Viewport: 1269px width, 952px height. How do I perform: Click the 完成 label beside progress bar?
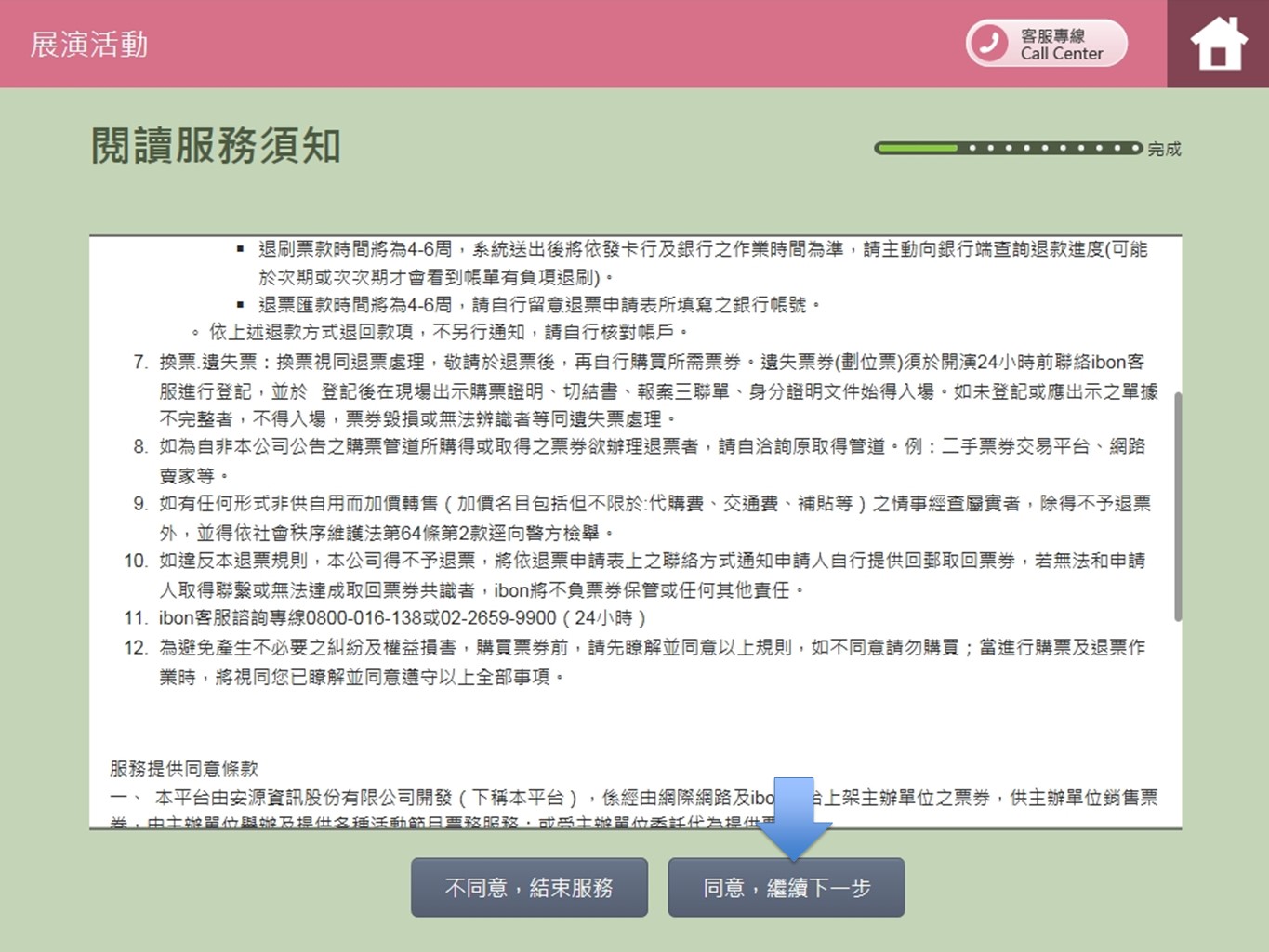[1164, 149]
